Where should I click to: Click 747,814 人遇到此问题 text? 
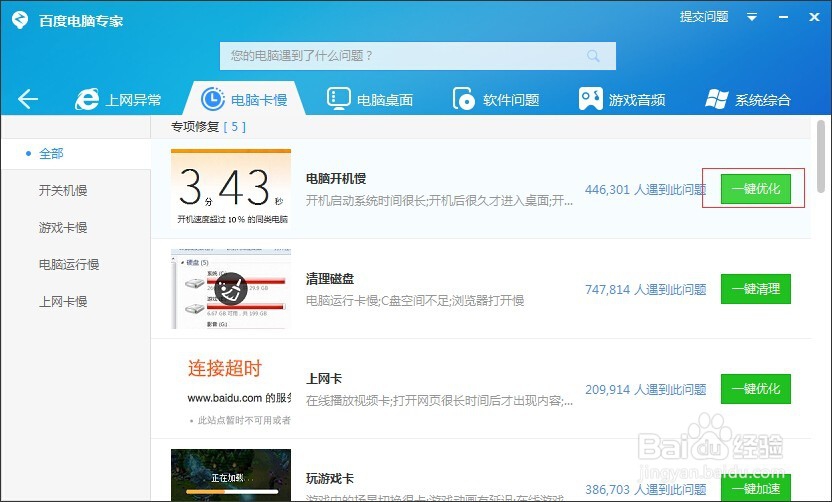[645, 289]
